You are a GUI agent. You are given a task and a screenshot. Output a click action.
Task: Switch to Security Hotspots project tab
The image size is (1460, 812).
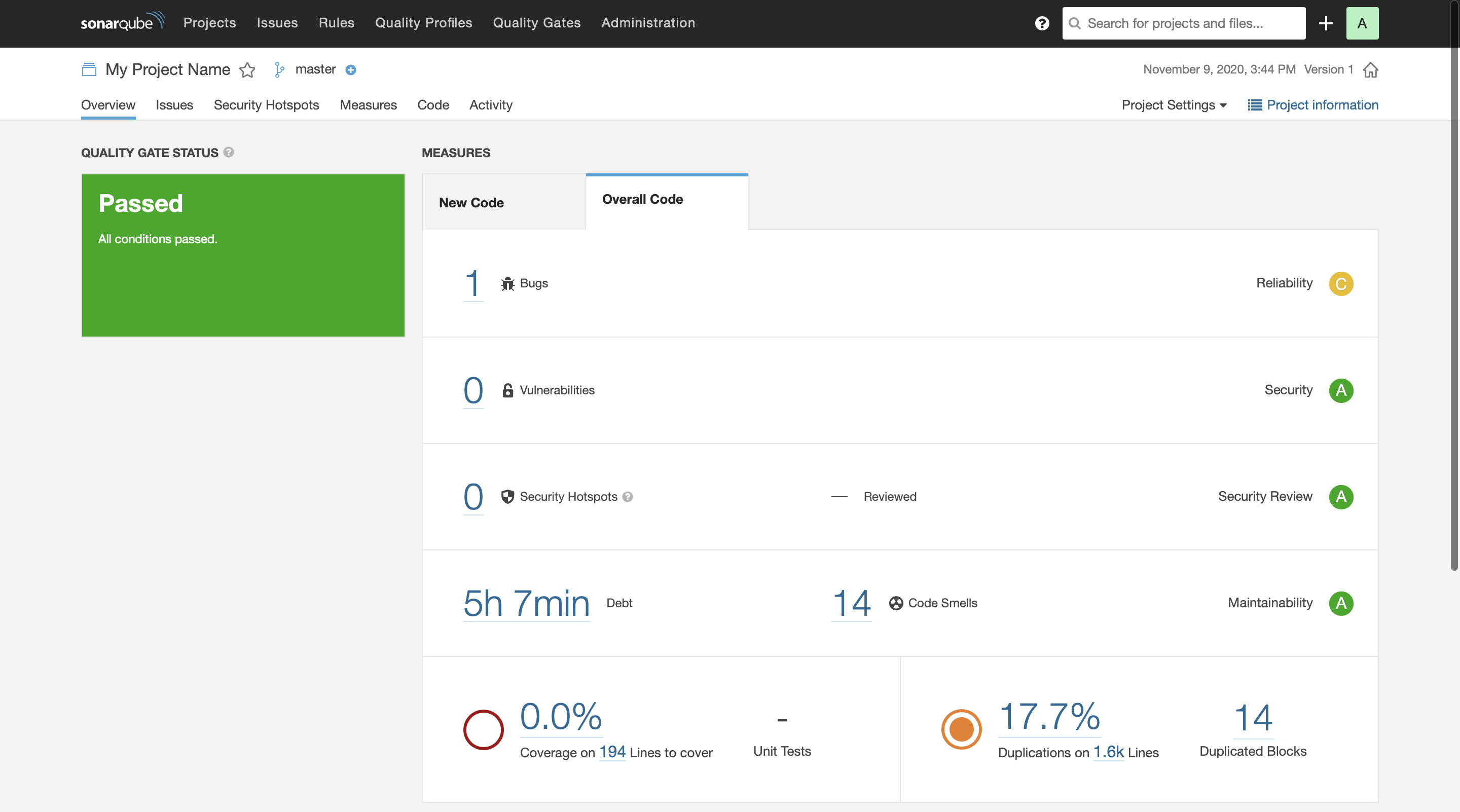click(266, 105)
